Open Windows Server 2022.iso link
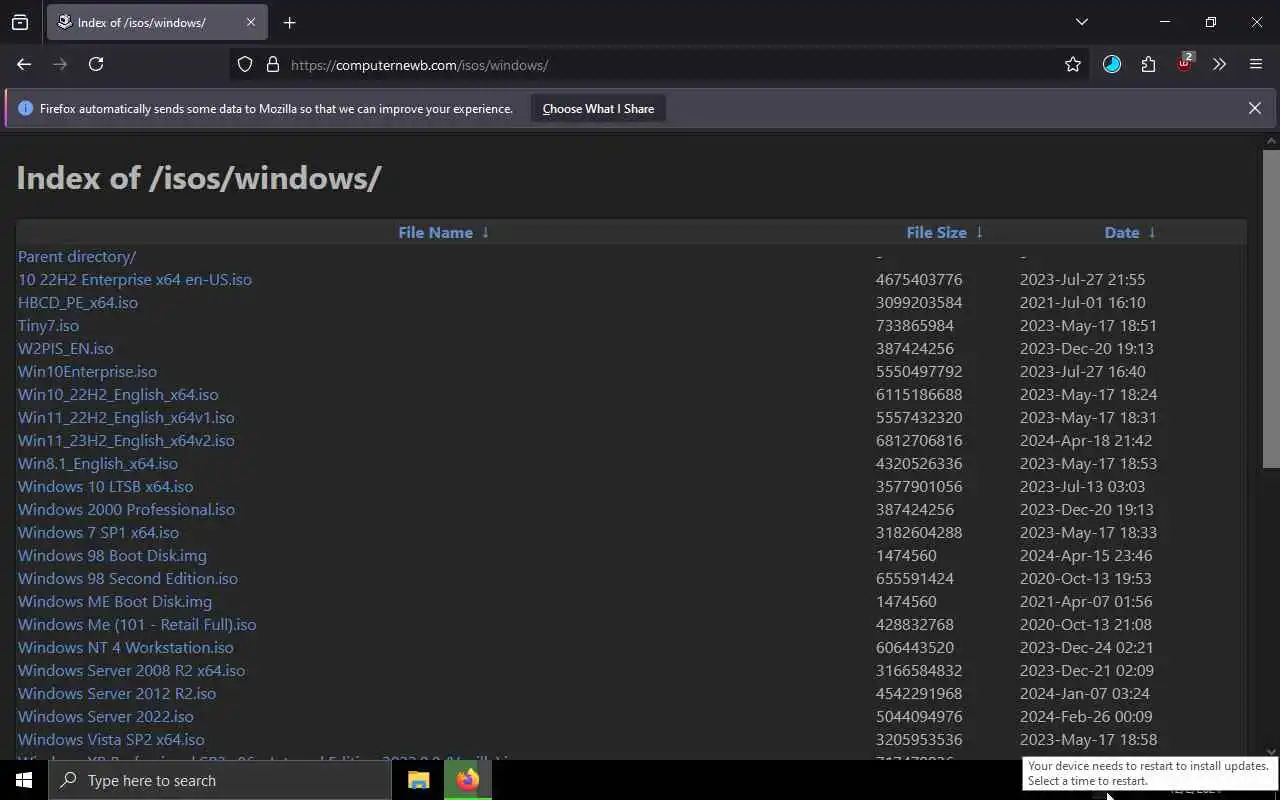The width and height of the screenshot is (1280, 800). (106, 717)
